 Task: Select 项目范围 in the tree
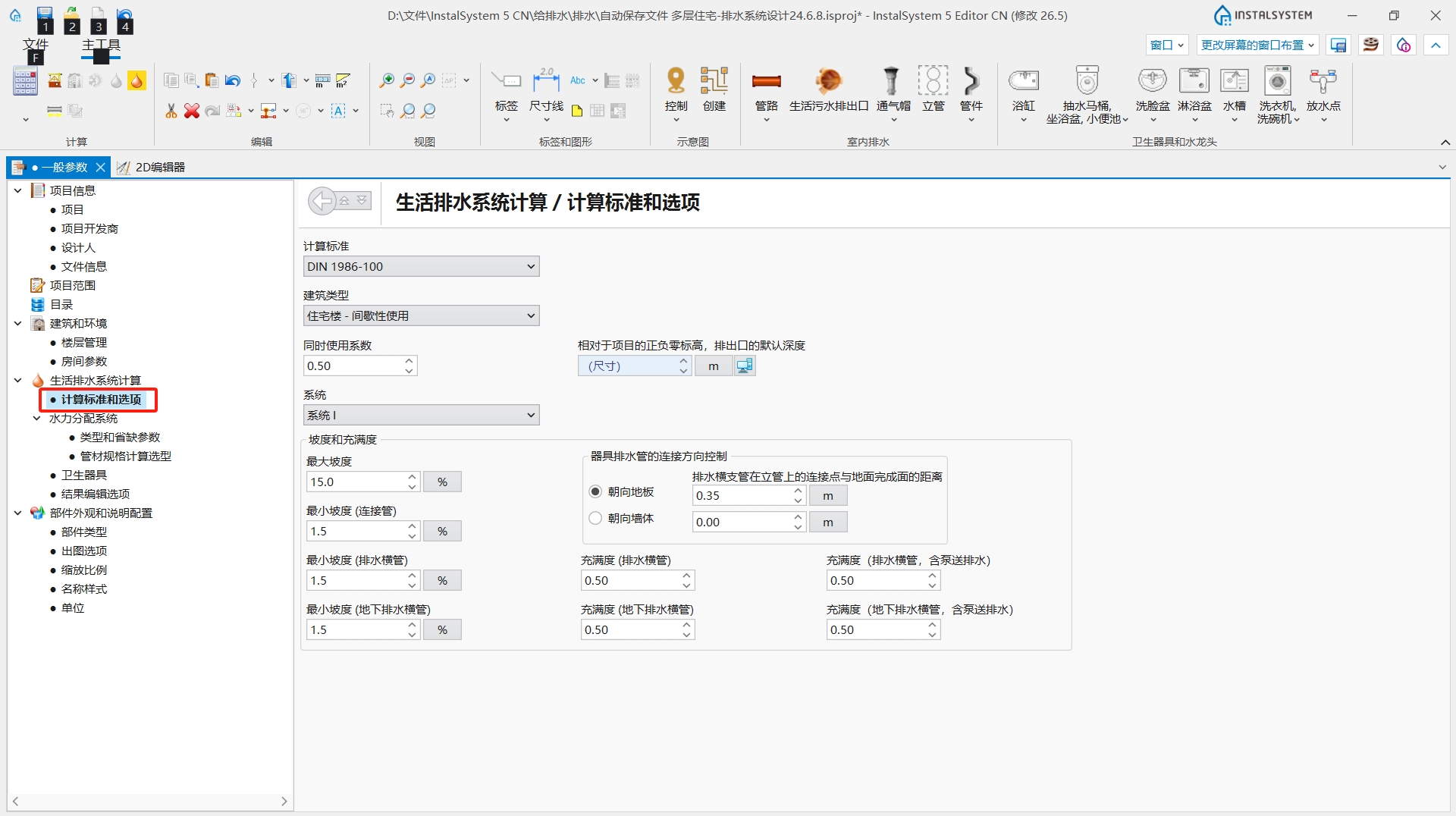[x=73, y=285]
